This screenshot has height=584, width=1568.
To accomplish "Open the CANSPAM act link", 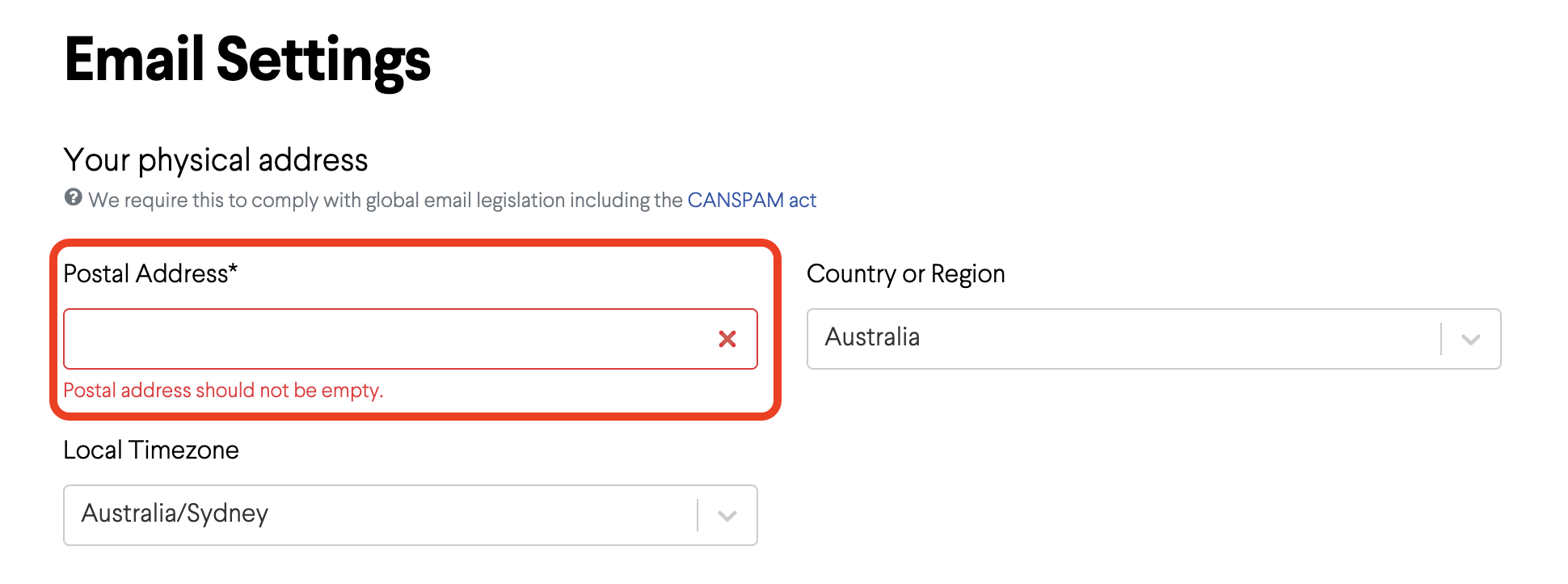I will tap(752, 200).
